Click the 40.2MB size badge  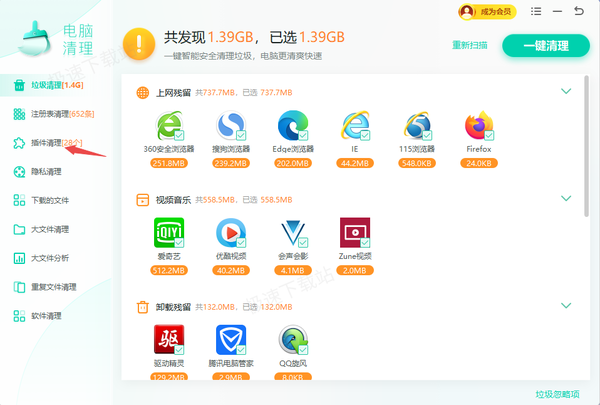click(231, 271)
